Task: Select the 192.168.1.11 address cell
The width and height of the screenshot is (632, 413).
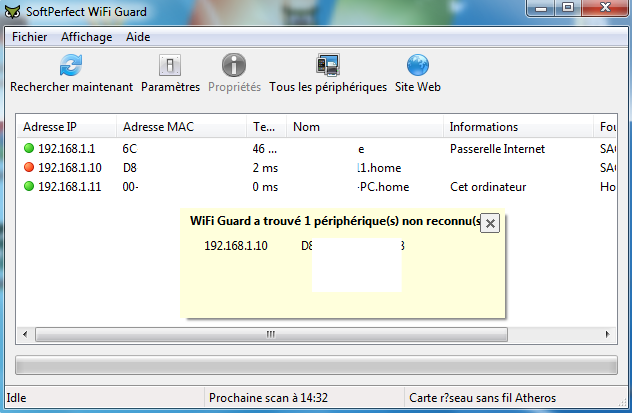Action: (x=69, y=187)
